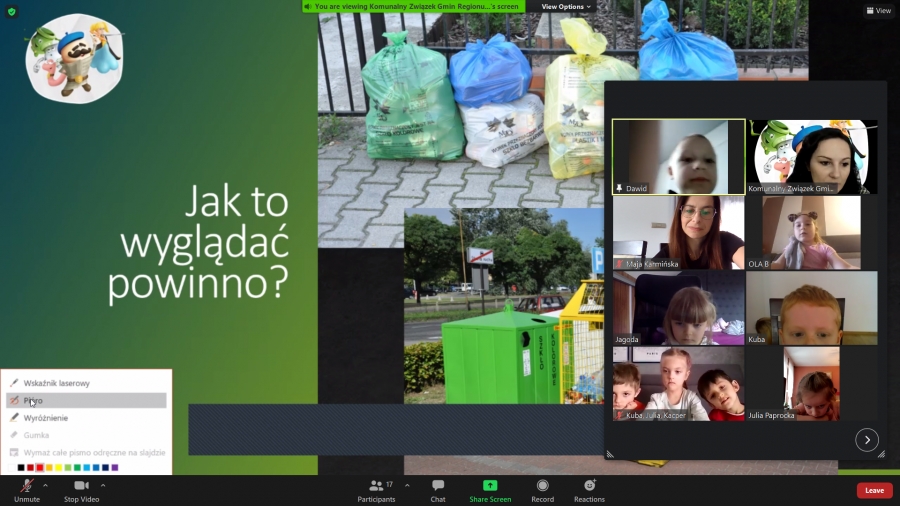The image size is (900, 506).
Task: Select Dawid's video tile
Action: [x=678, y=157]
